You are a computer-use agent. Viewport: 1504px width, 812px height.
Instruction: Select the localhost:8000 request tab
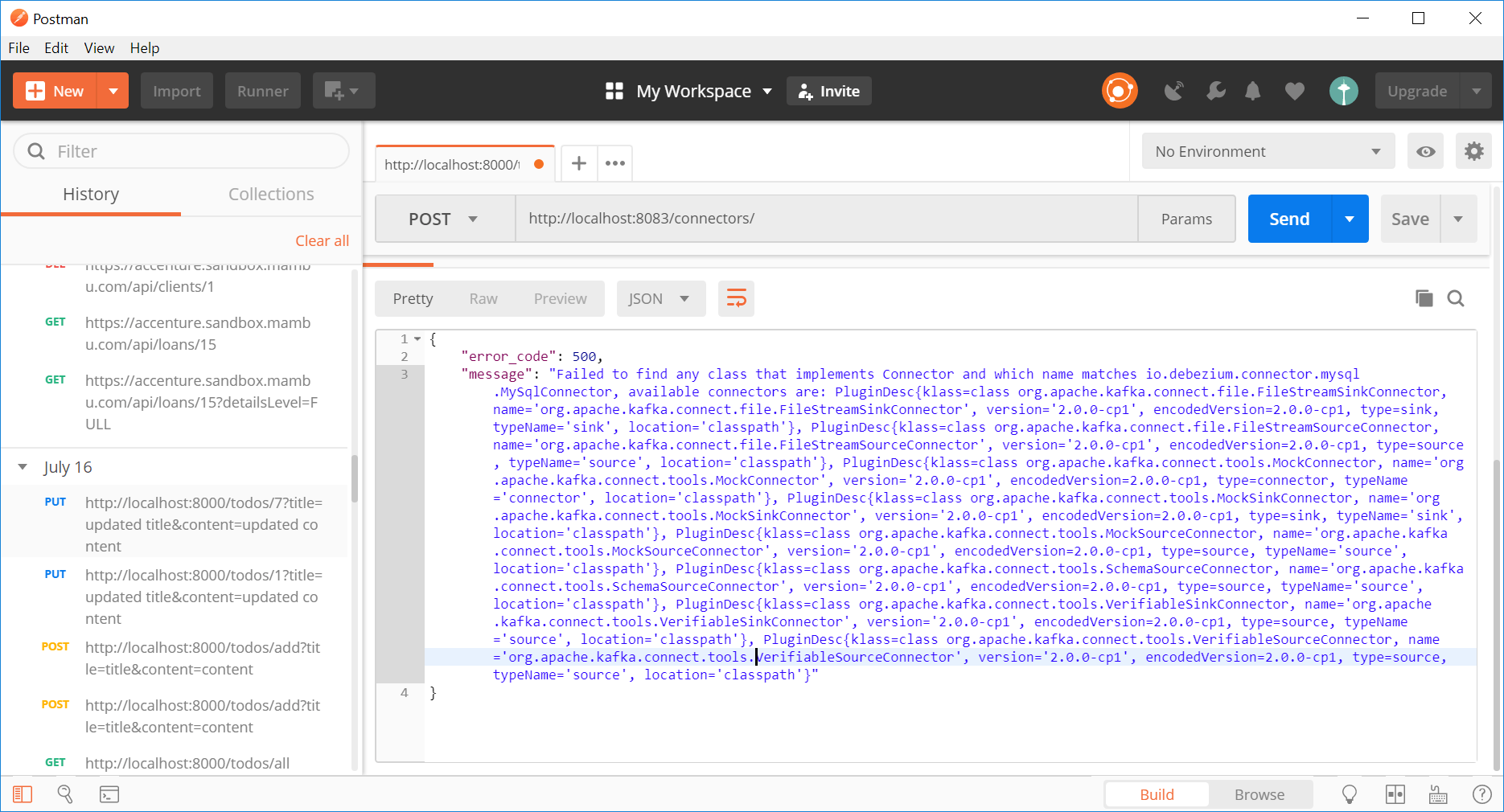pyautogui.click(x=465, y=164)
